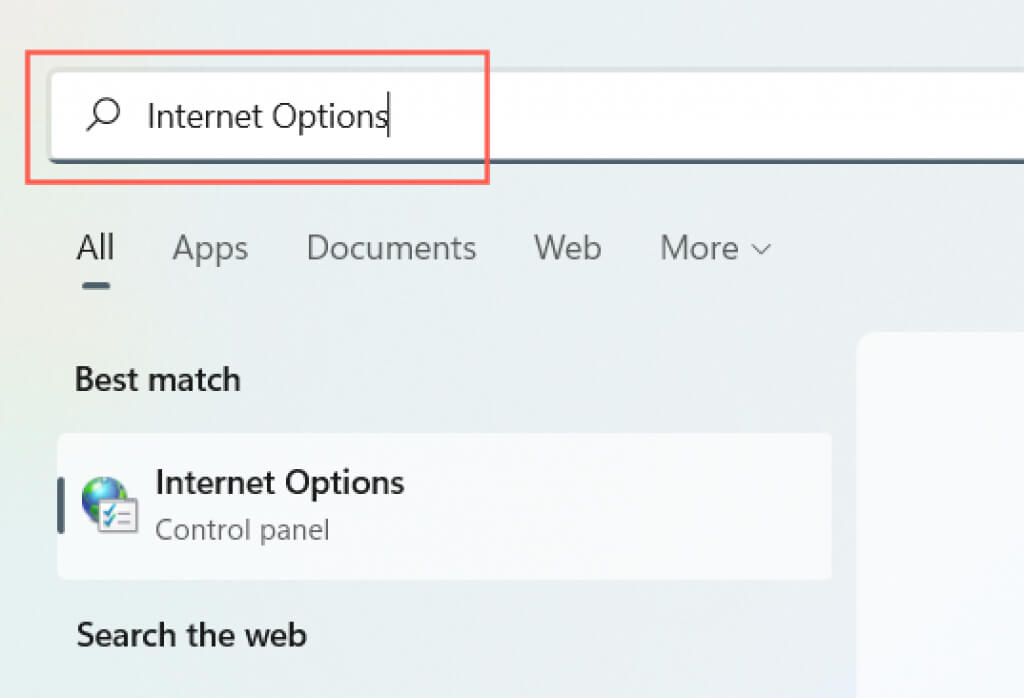Switch to the All filter tab
Screen dimensions: 1024x698
click(x=95, y=247)
